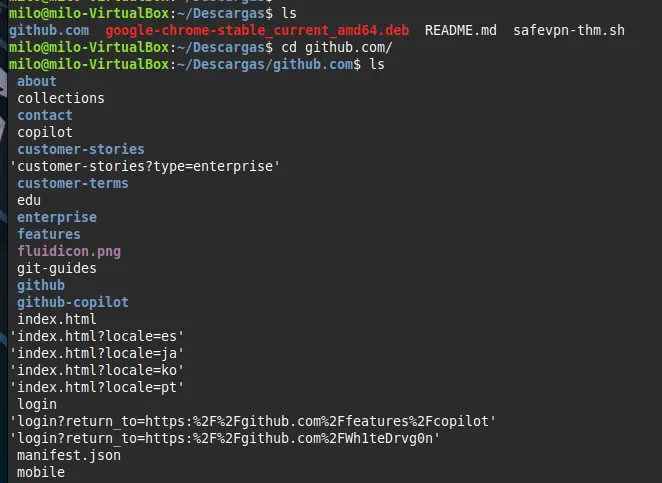Screen dimensions: 662x483
Task: Click the 'enterprise' directory entry
Action: (x=57, y=217)
